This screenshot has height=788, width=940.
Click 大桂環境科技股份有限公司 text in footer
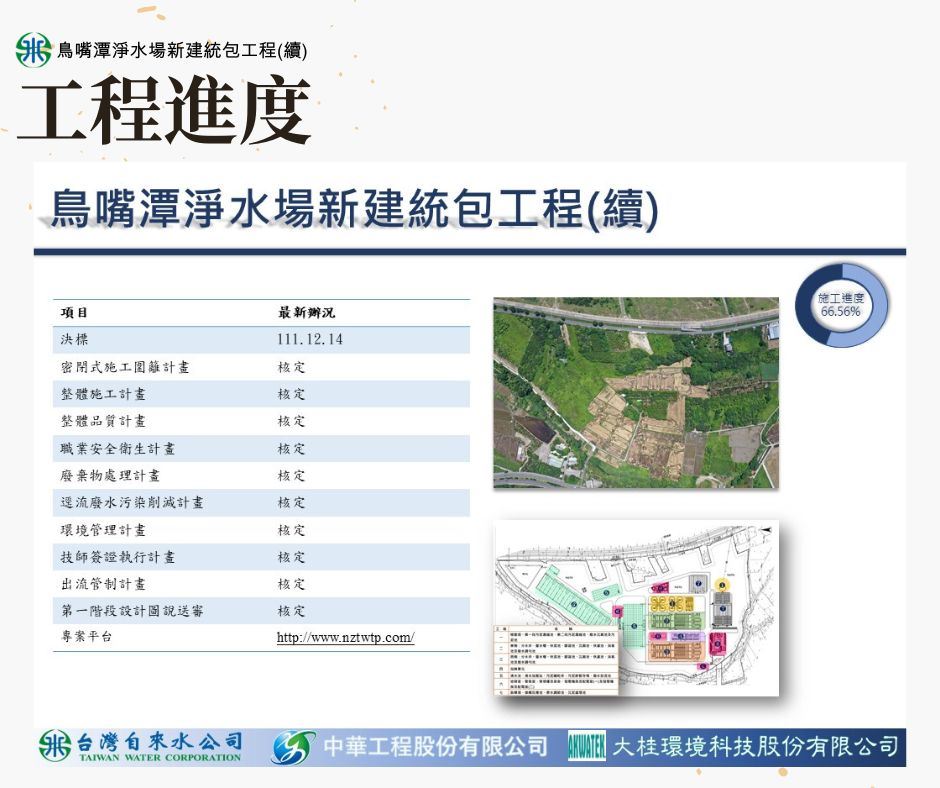click(x=754, y=747)
